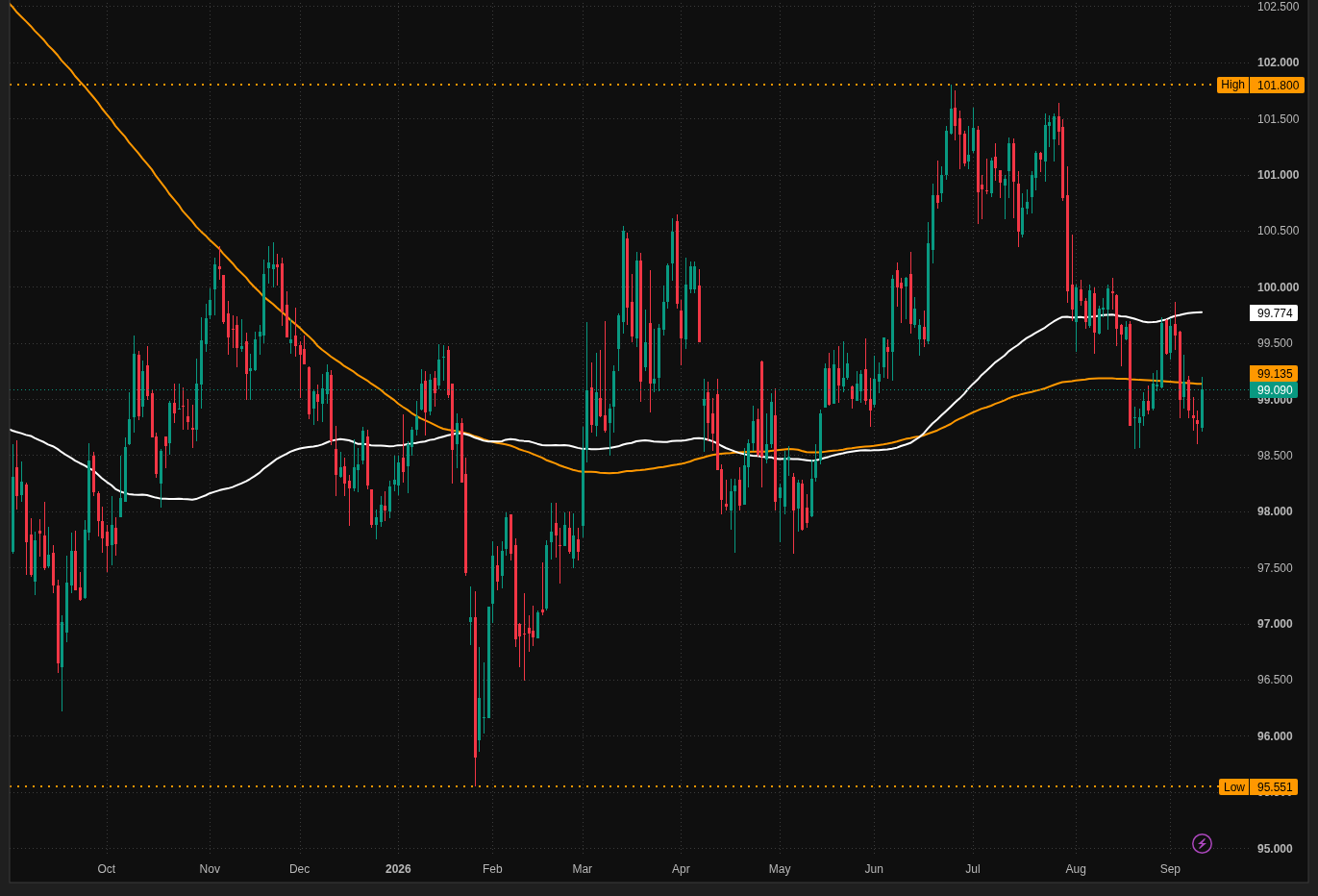1318x896 pixels.
Task: Select the 98.500 price axis label
Action: [1275, 456]
